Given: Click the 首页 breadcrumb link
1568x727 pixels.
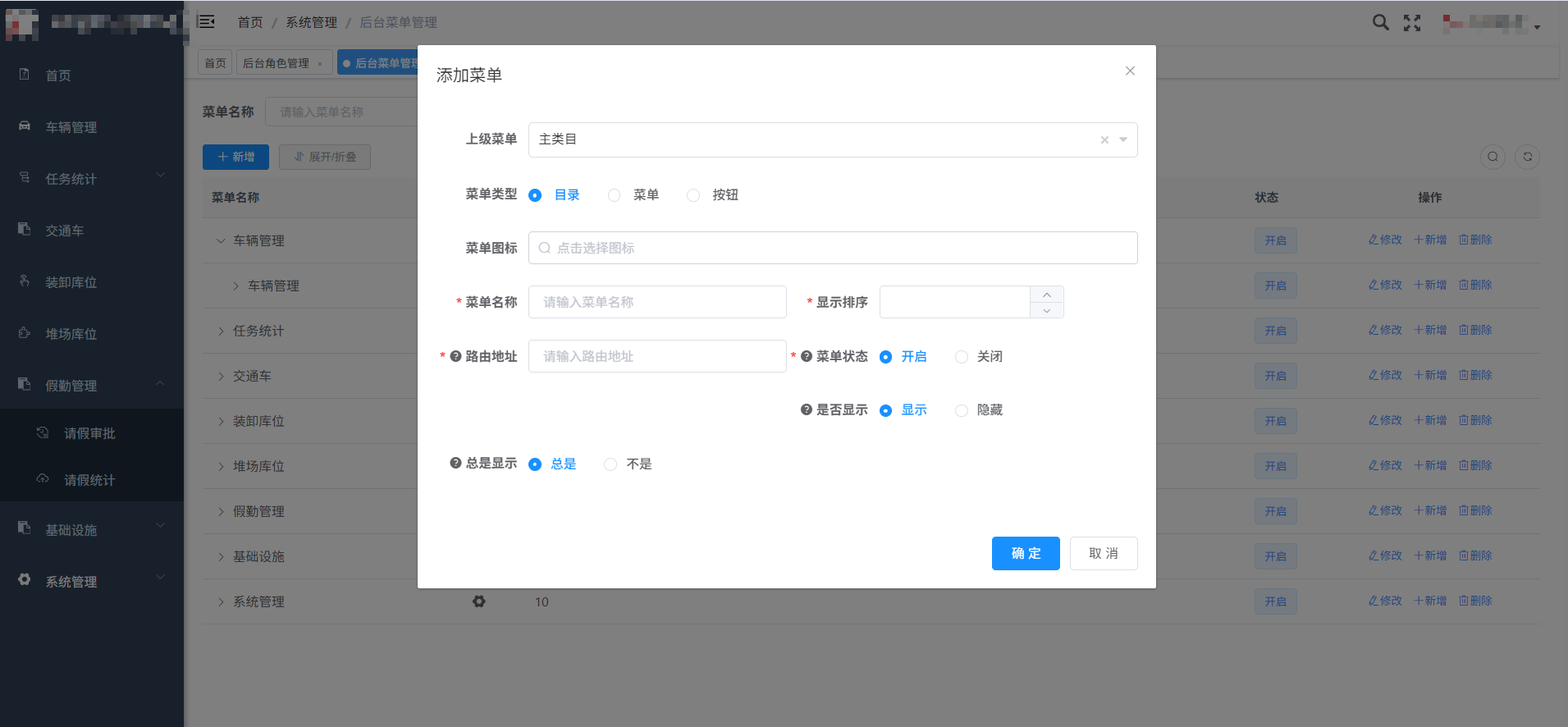Looking at the screenshot, I should [x=250, y=22].
